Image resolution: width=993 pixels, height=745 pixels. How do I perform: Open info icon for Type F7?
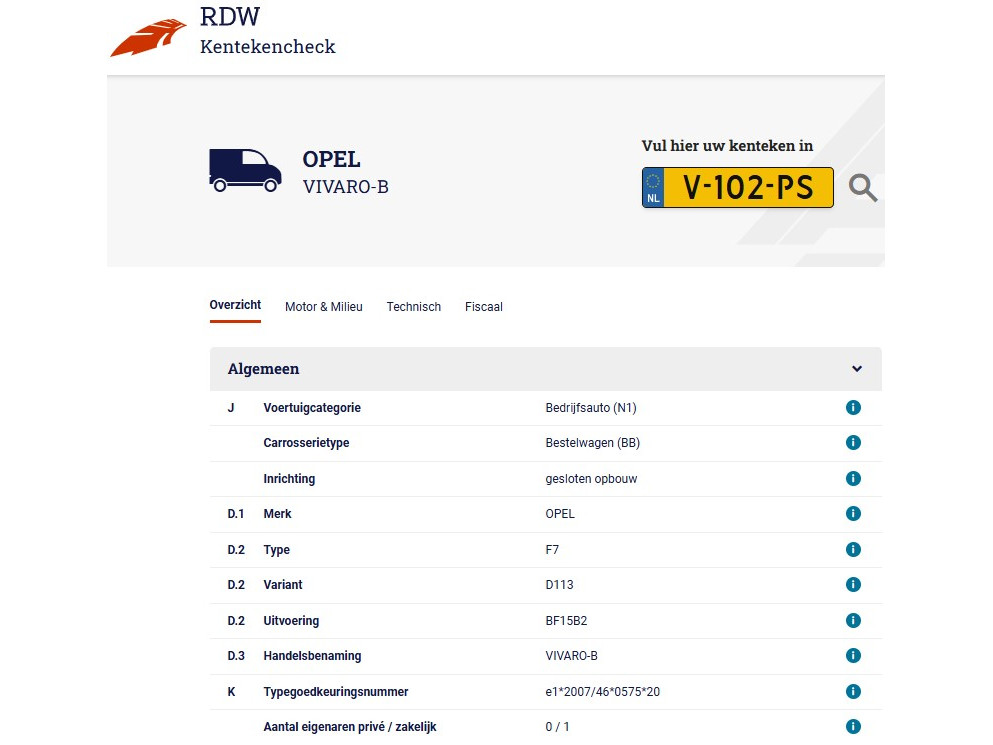[x=853, y=550]
